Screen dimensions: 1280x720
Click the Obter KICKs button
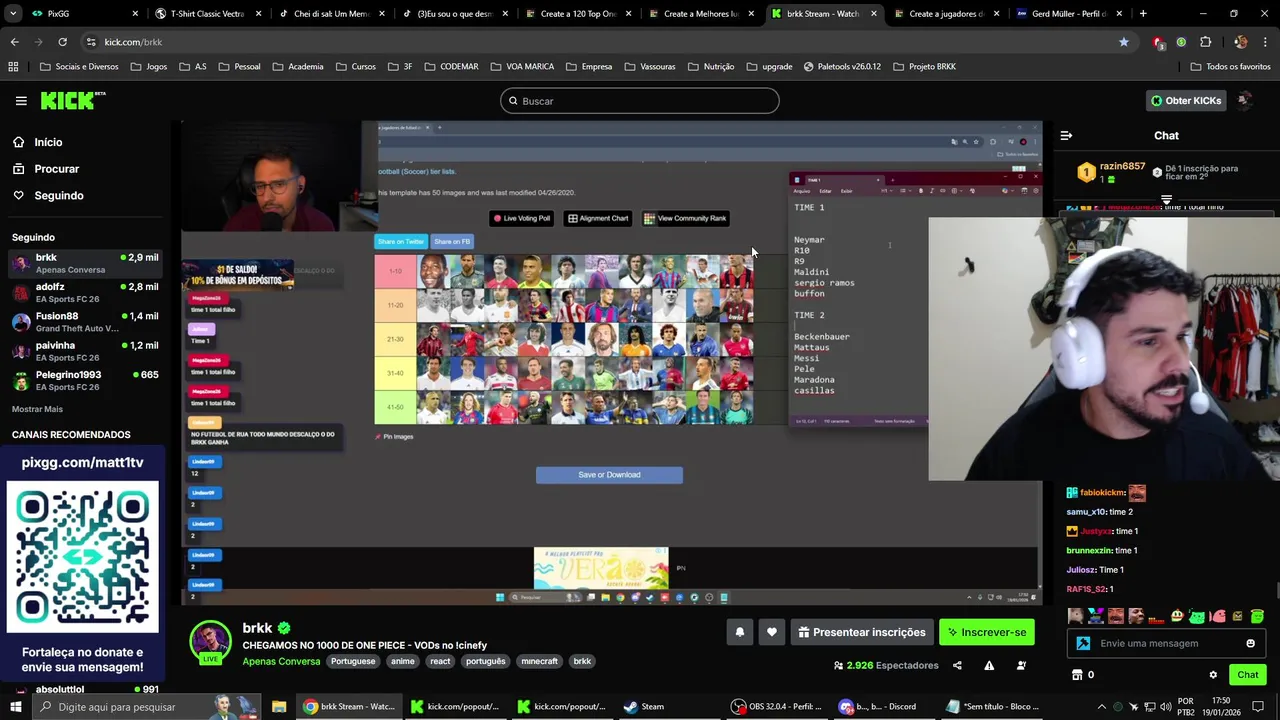tap(1186, 100)
